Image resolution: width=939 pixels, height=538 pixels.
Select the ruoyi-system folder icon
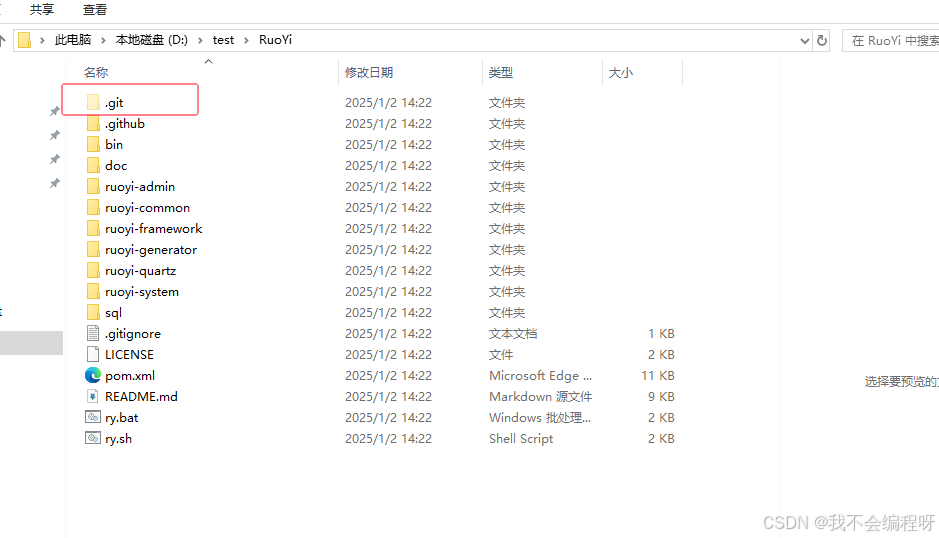pos(93,291)
